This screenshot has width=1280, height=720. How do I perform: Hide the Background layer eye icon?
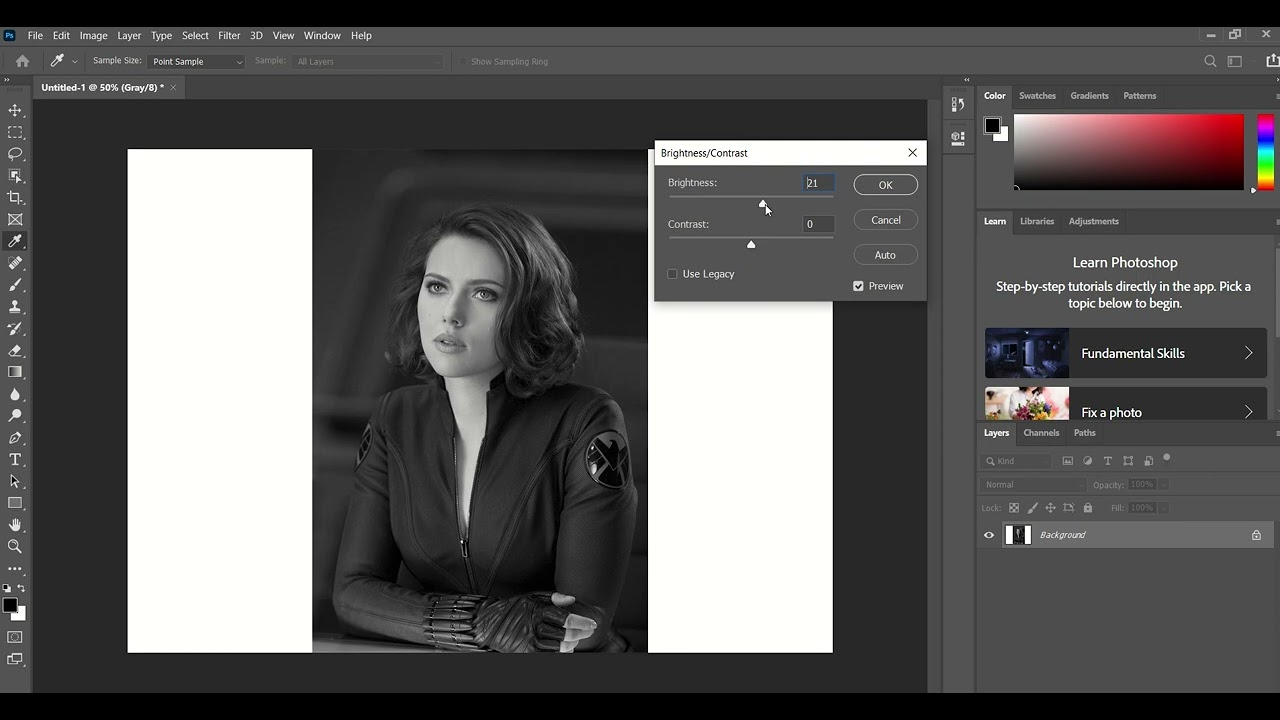989,535
